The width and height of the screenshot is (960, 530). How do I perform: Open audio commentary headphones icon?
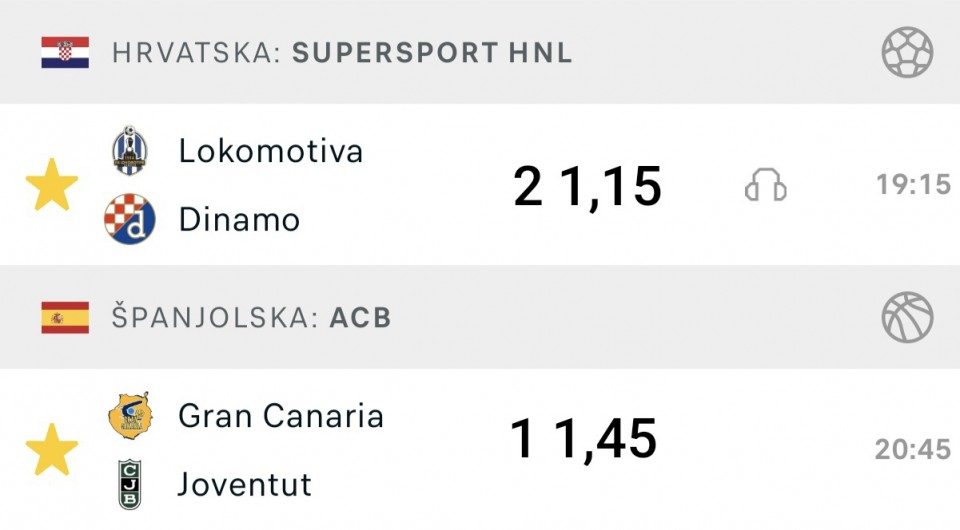766,185
